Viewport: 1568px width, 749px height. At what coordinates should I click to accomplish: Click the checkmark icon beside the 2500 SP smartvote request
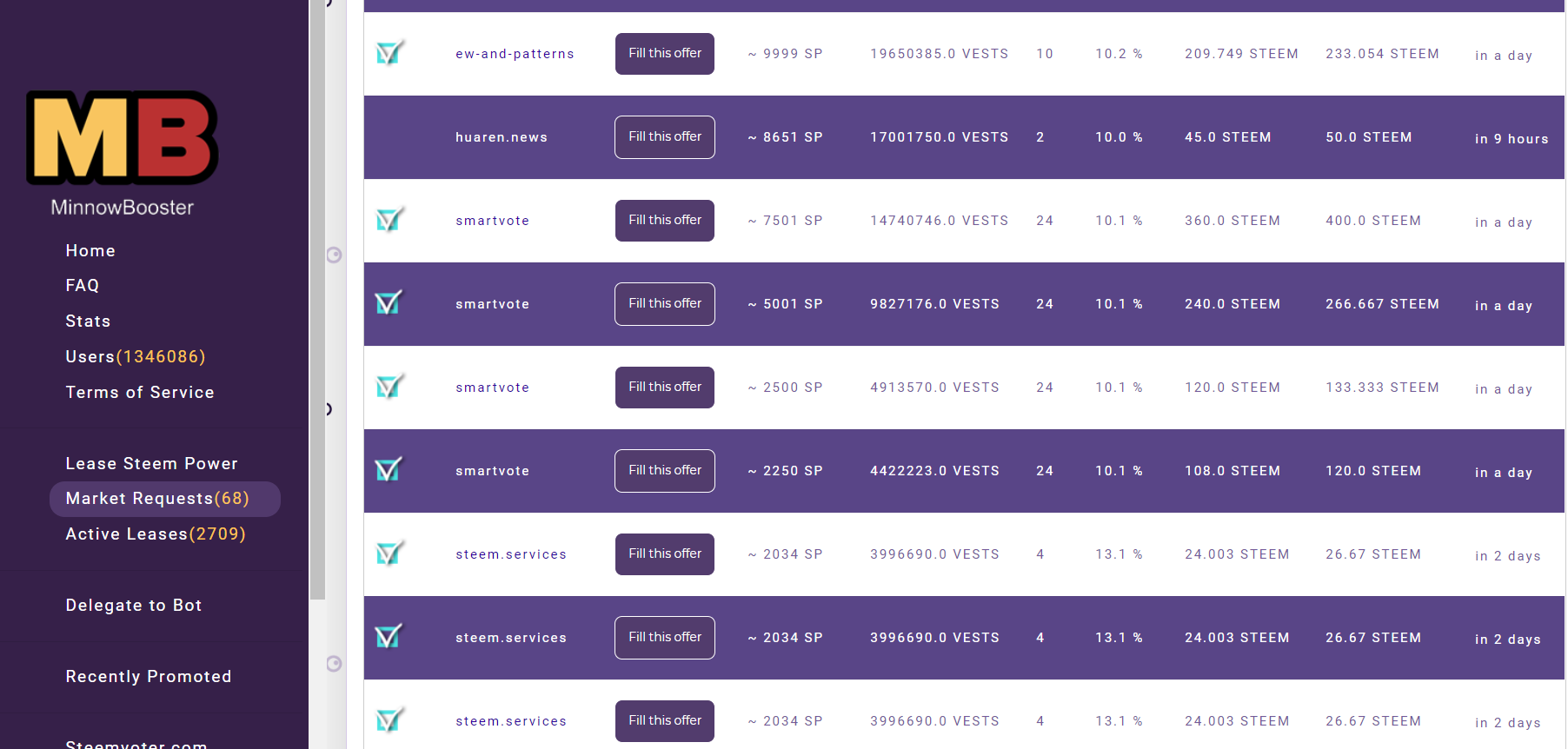click(x=389, y=387)
